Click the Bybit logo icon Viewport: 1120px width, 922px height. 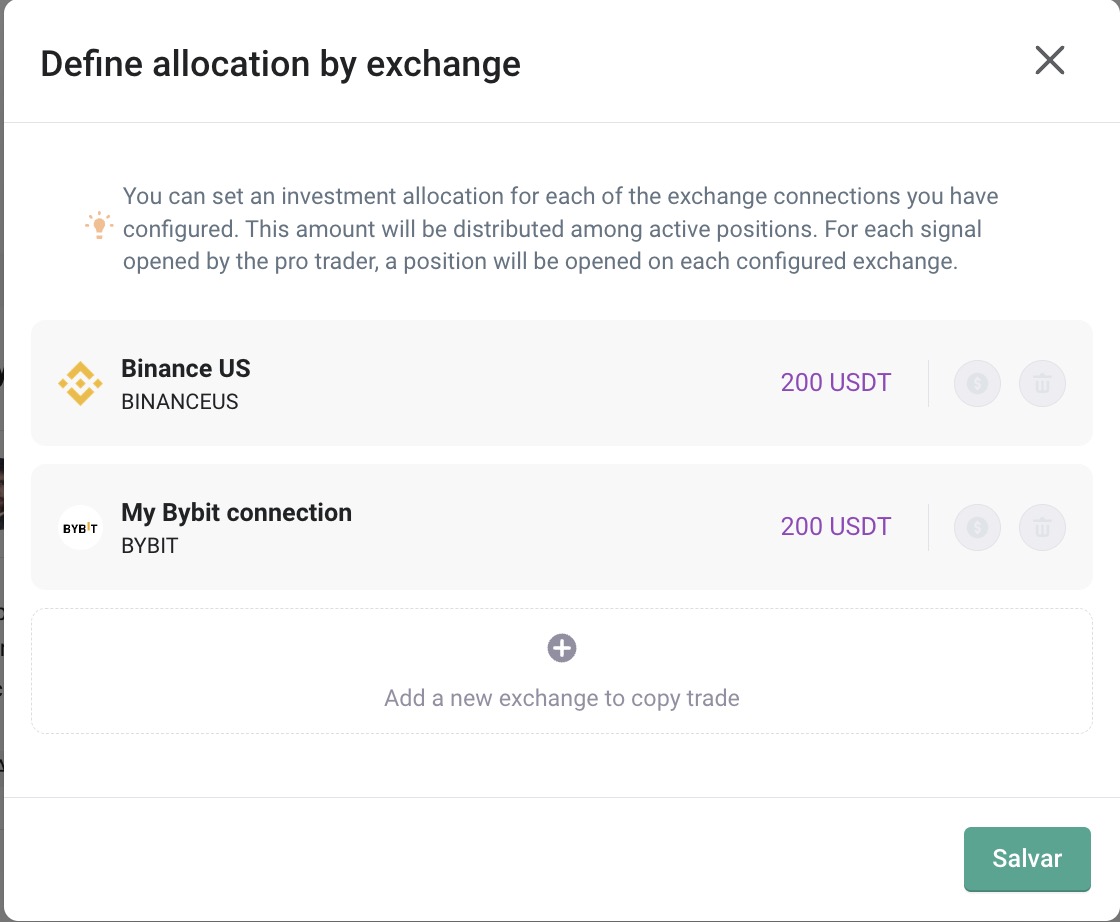pos(80,528)
